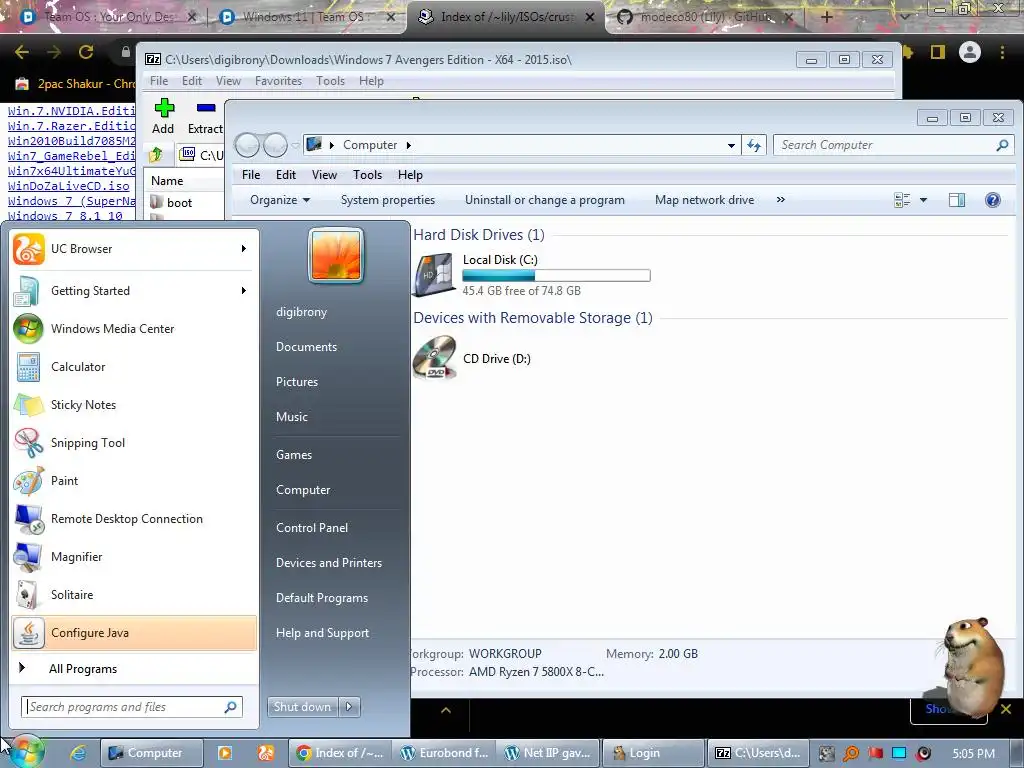The height and width of the screenshot is (768, 1024).
Task: Open Chrome's three-dot menu
Action: point(1002,52)
